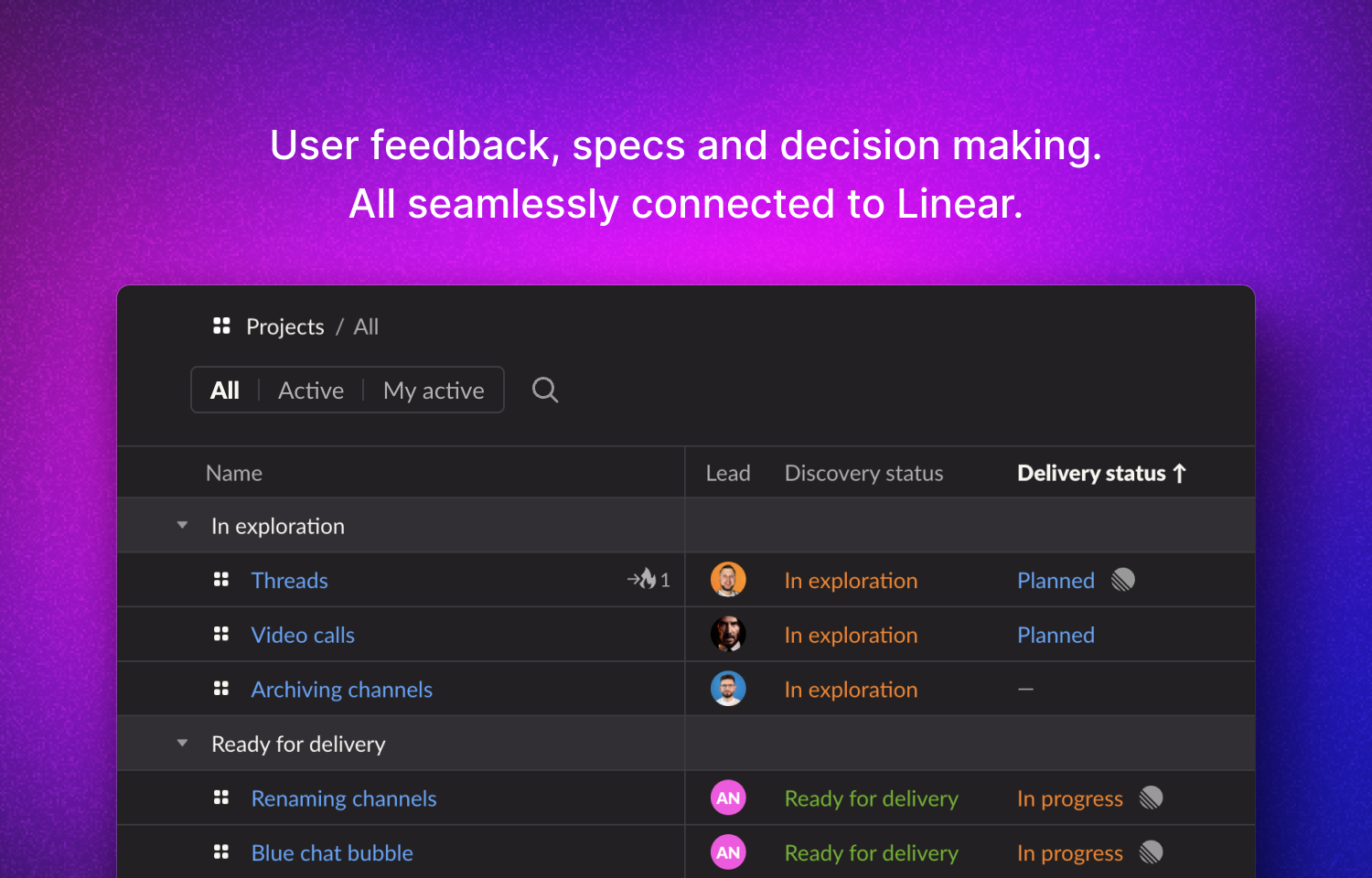Open the Threads project
Image resolution: width=1372 pixels, height=878 pixels.
coord(289,581)
